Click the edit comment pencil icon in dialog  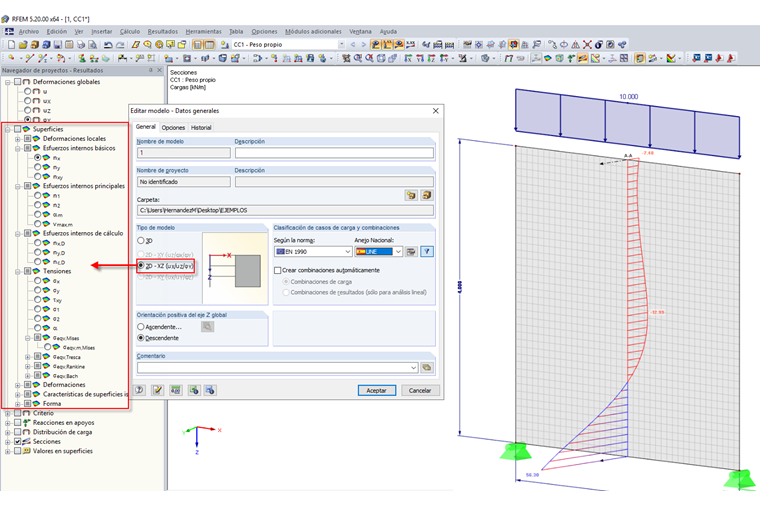pyautogui.click(x=158, y=390)
